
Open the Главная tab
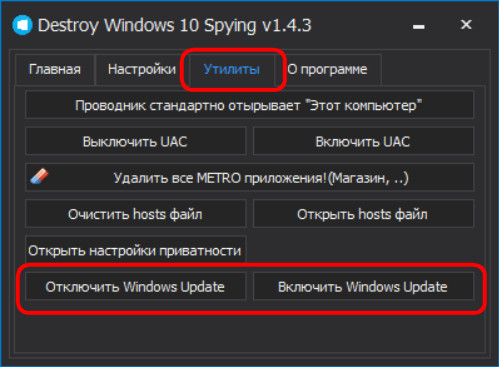pos(55,69)
